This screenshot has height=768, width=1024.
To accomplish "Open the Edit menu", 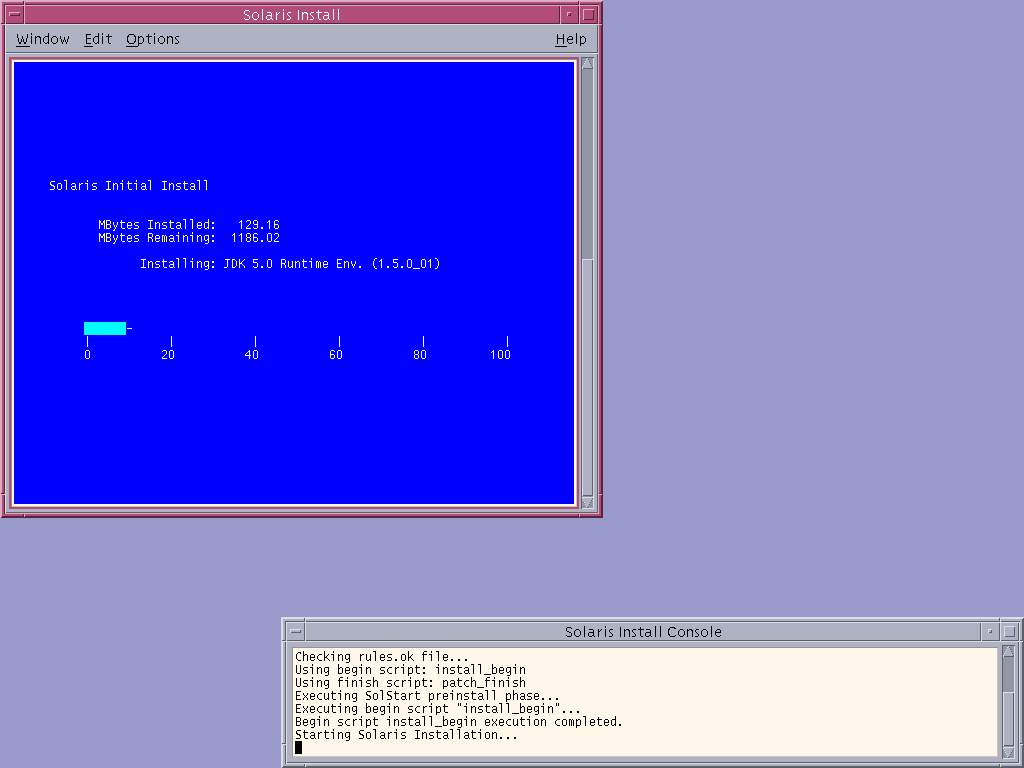I will click(x=98, y=39).
